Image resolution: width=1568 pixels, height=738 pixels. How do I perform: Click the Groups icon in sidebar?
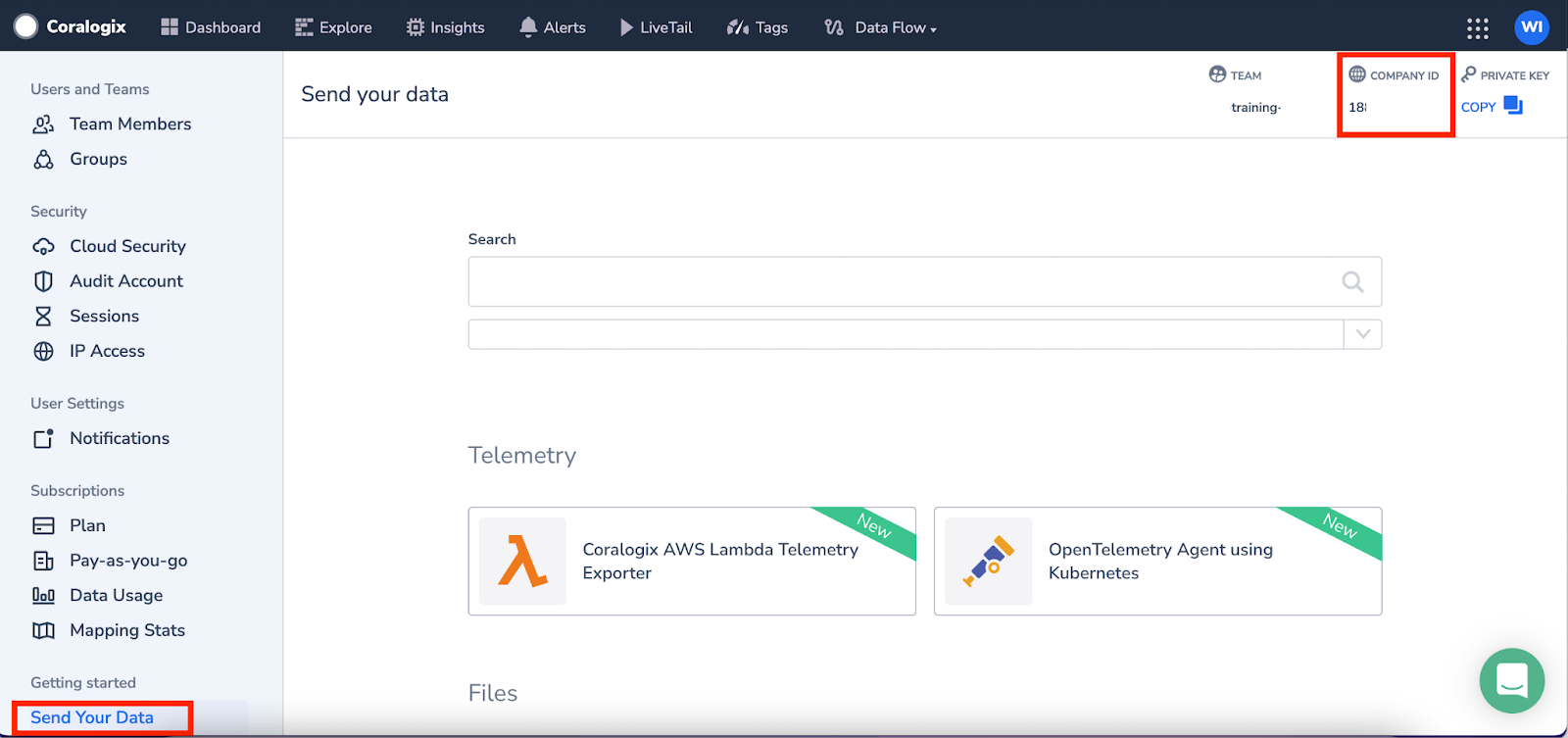pyautogui.click(x=43, y=160)
